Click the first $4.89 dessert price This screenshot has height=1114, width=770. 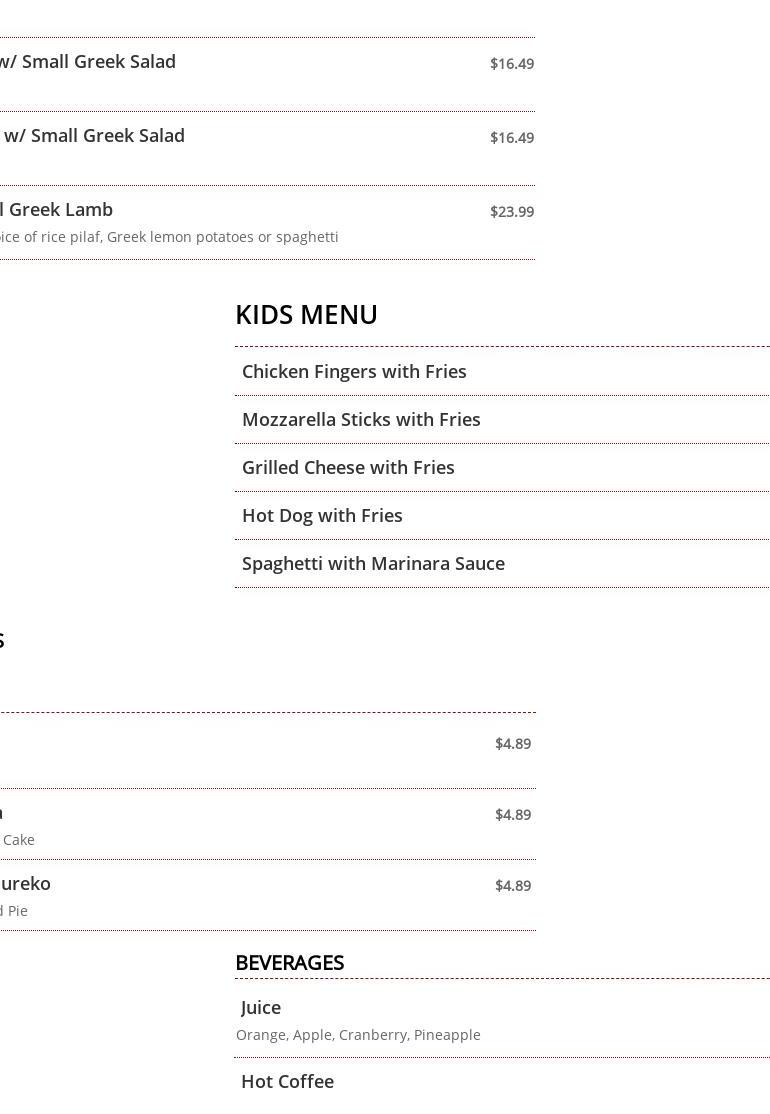[x=512, y=743]
